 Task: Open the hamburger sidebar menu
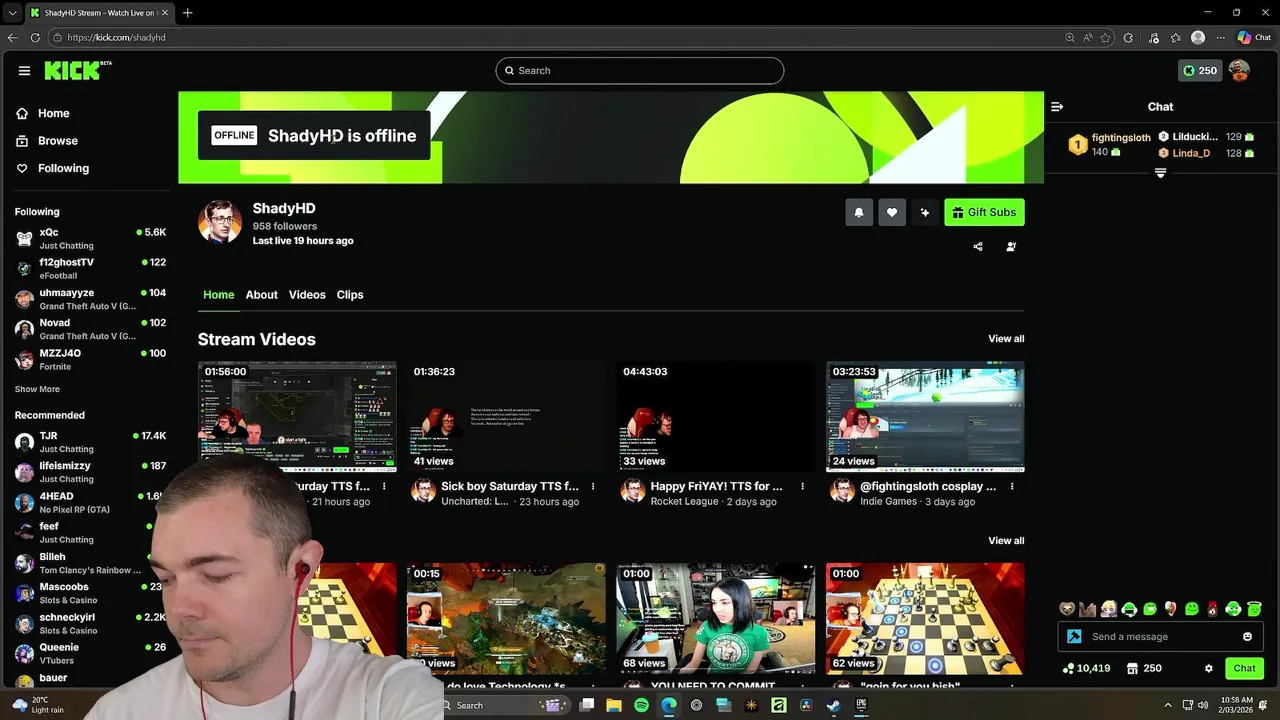click(24, 70)
